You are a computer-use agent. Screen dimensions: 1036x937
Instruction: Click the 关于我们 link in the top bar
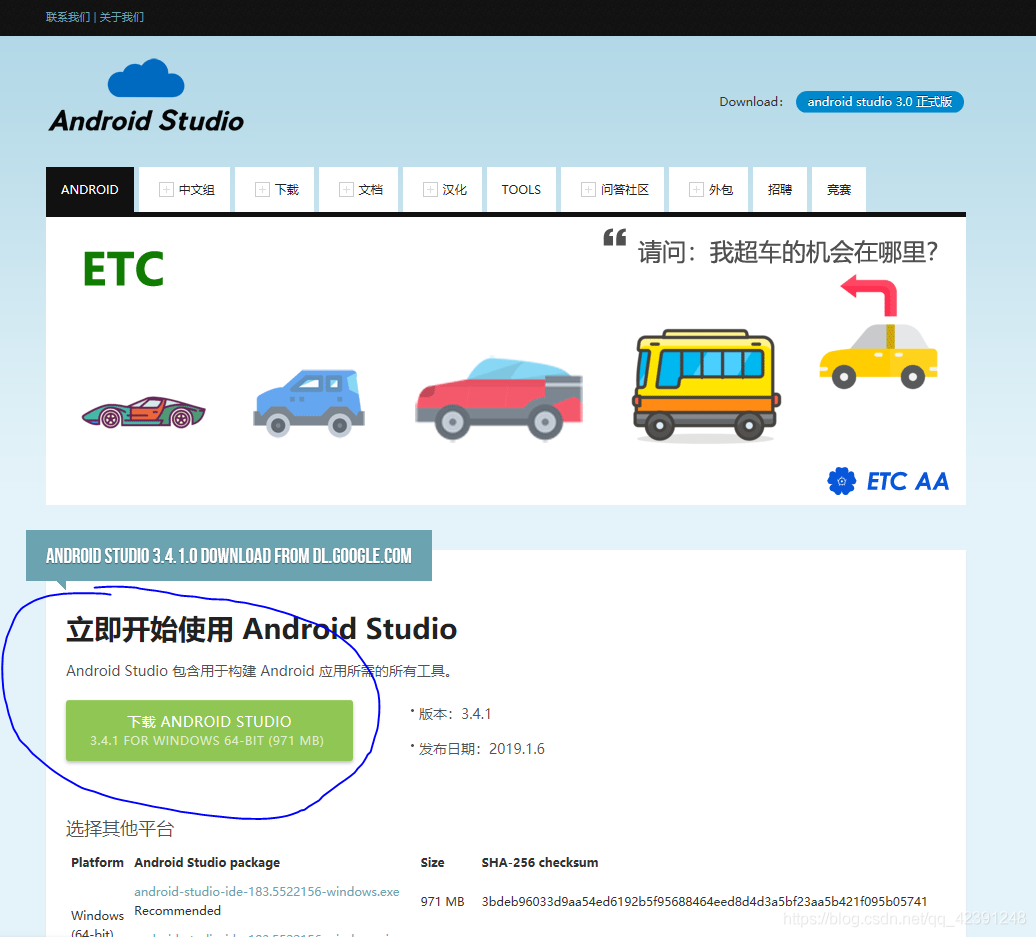[120, 17]
